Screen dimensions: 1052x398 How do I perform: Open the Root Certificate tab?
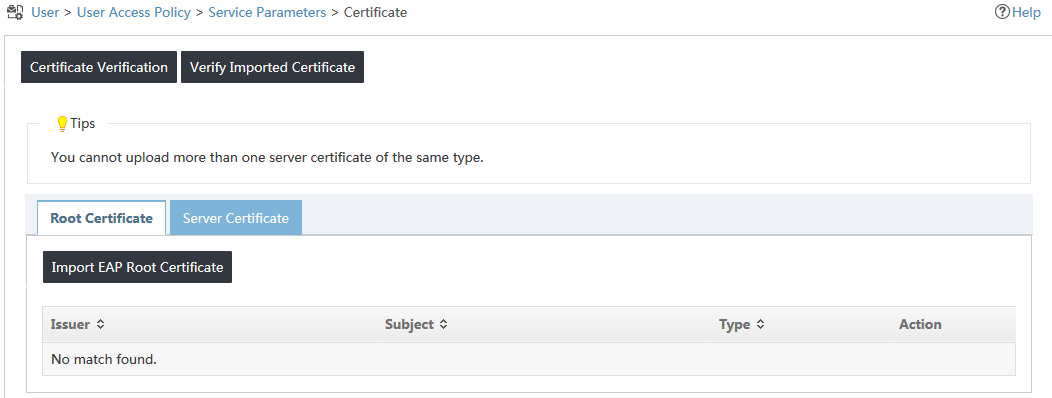[x=101, y=218]
